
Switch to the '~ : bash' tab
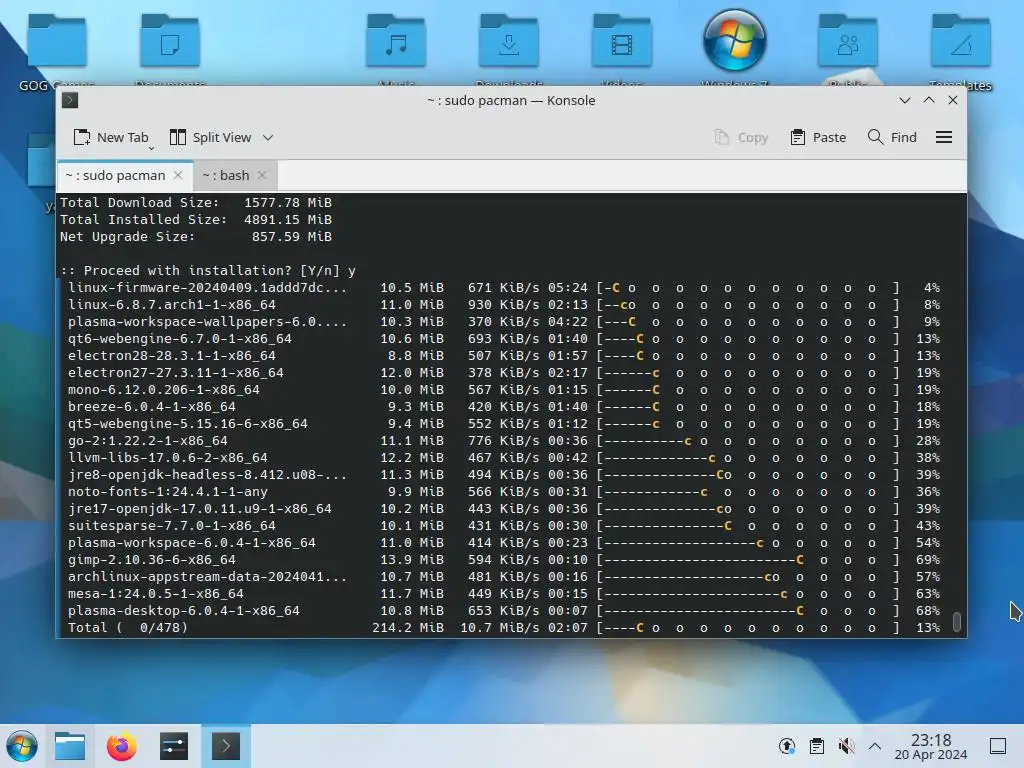click(225, 176)
